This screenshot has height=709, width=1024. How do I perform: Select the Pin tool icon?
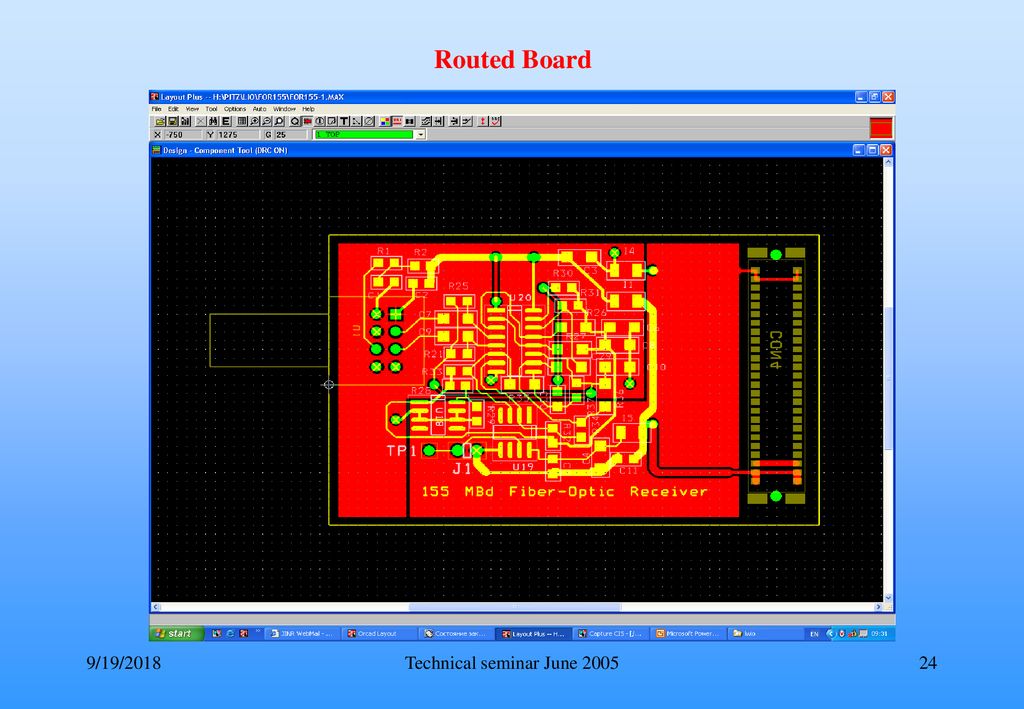(319, 121)
